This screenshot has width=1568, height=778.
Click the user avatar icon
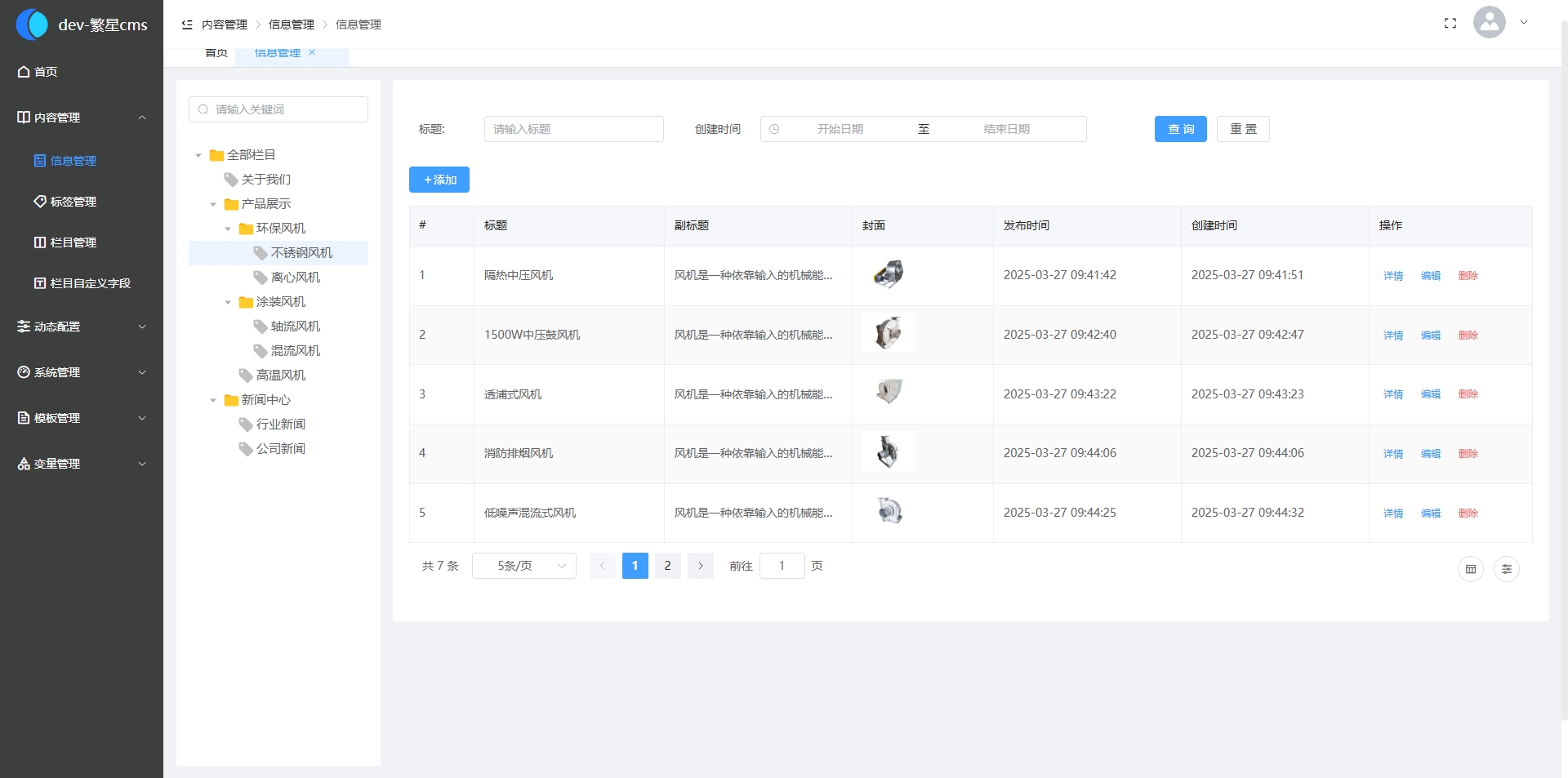(x=1489, y=23)
